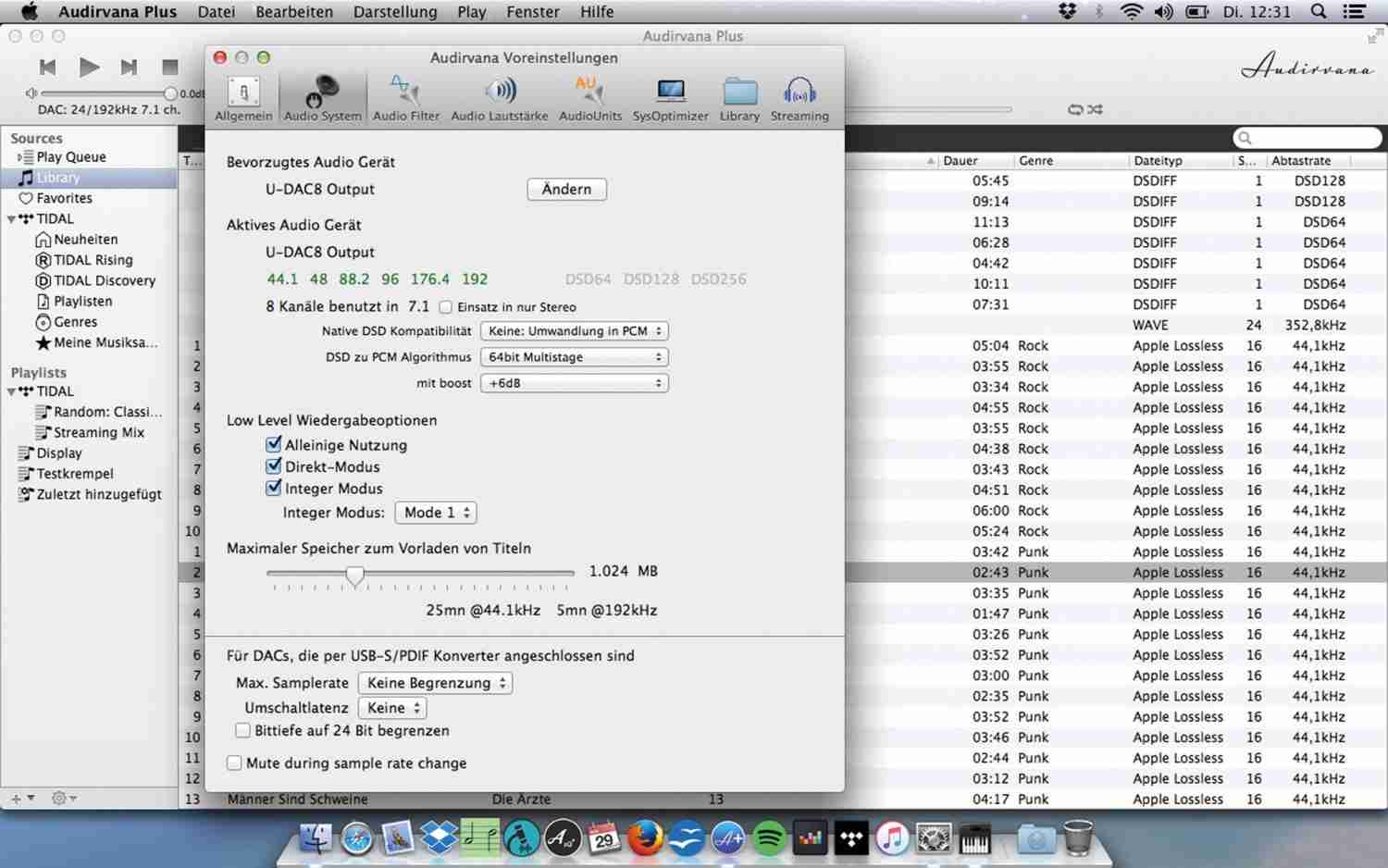
Task: Open the Allgemein preferences pane
Action: pos(243,99)
